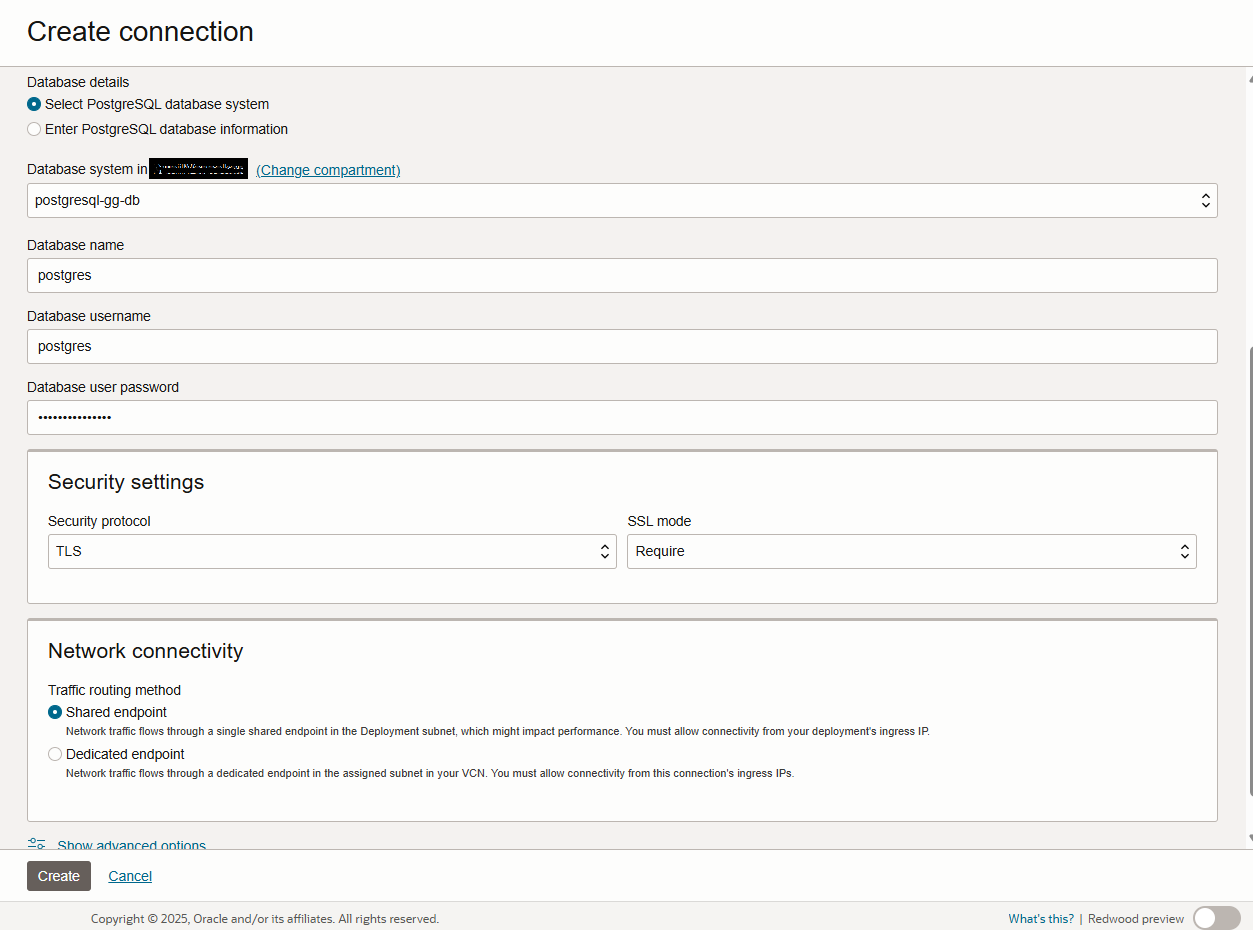
Task: Open the Database system dropdown
Action: pyautogui.click(x=621, y=200)
